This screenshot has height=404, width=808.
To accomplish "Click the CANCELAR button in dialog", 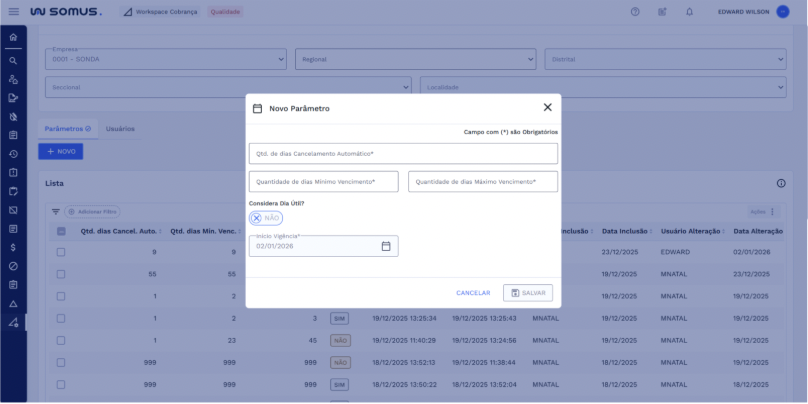I will (x=473, y=293).
